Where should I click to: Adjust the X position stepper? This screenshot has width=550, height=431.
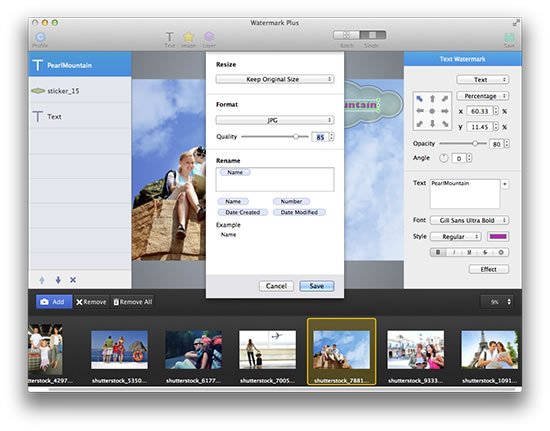coord(496,111)
